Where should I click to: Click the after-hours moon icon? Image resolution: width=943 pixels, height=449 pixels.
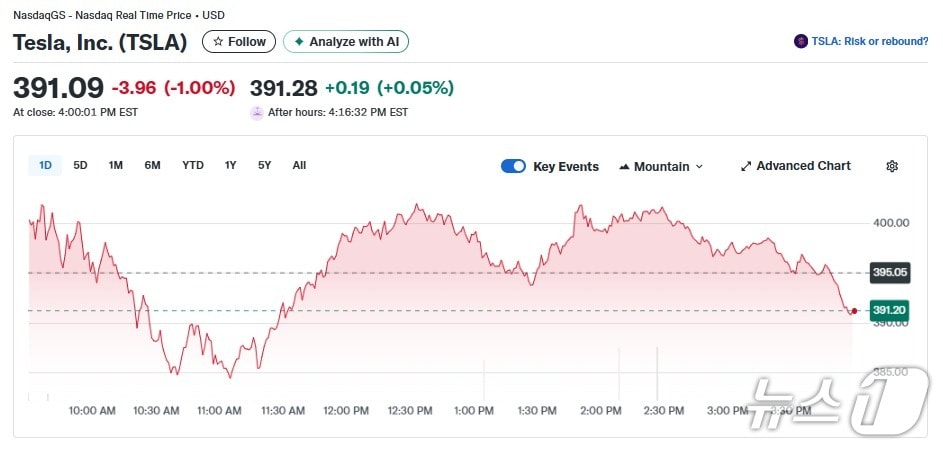(257, 113)
